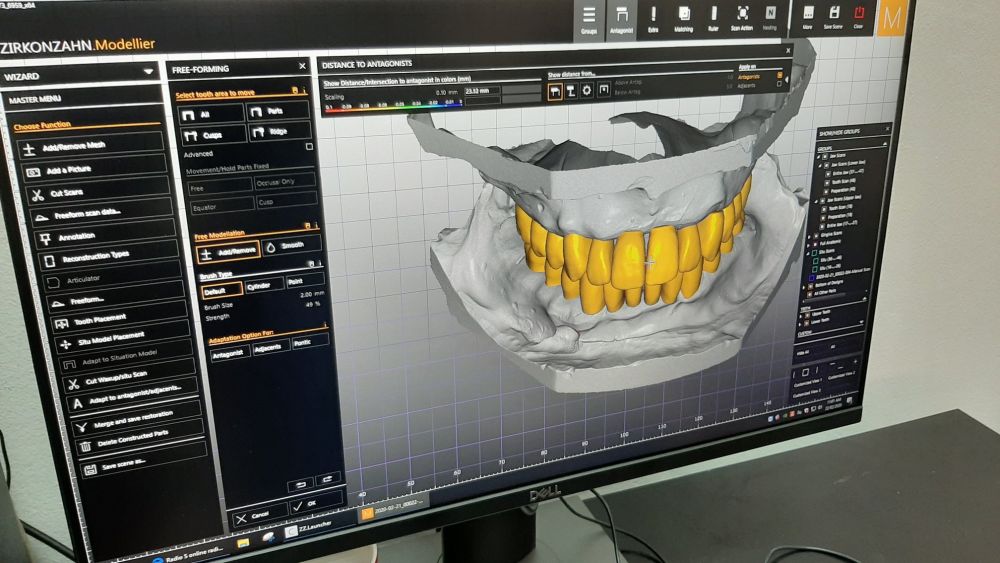
Task: Toggle visibility of Lower Teeth
Action: tap(807, 323)
